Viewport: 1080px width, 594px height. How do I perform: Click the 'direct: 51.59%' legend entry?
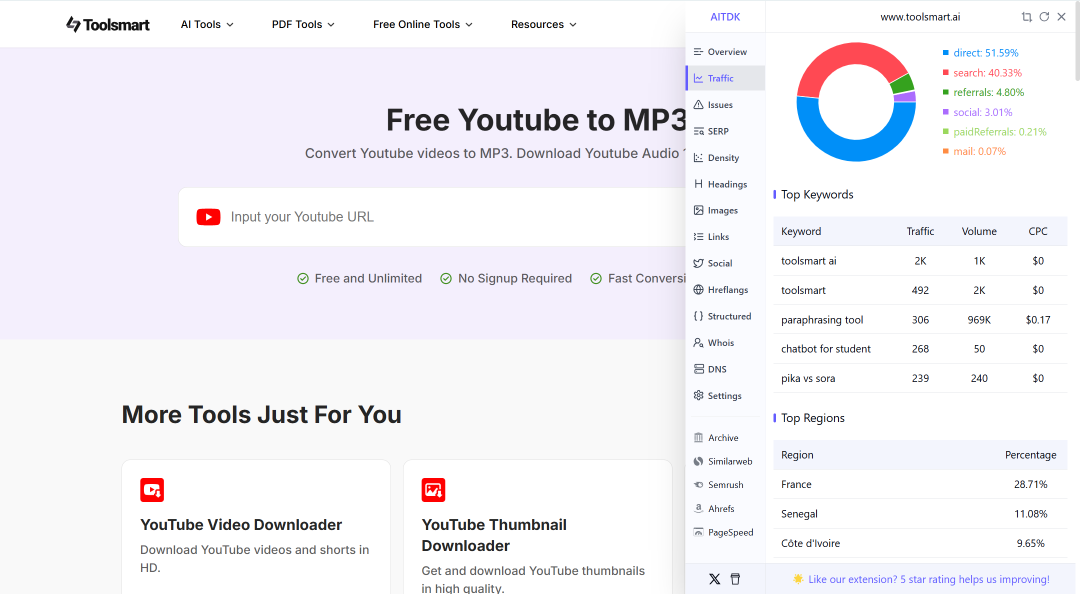pyautogui.click(x=981, y=52)
